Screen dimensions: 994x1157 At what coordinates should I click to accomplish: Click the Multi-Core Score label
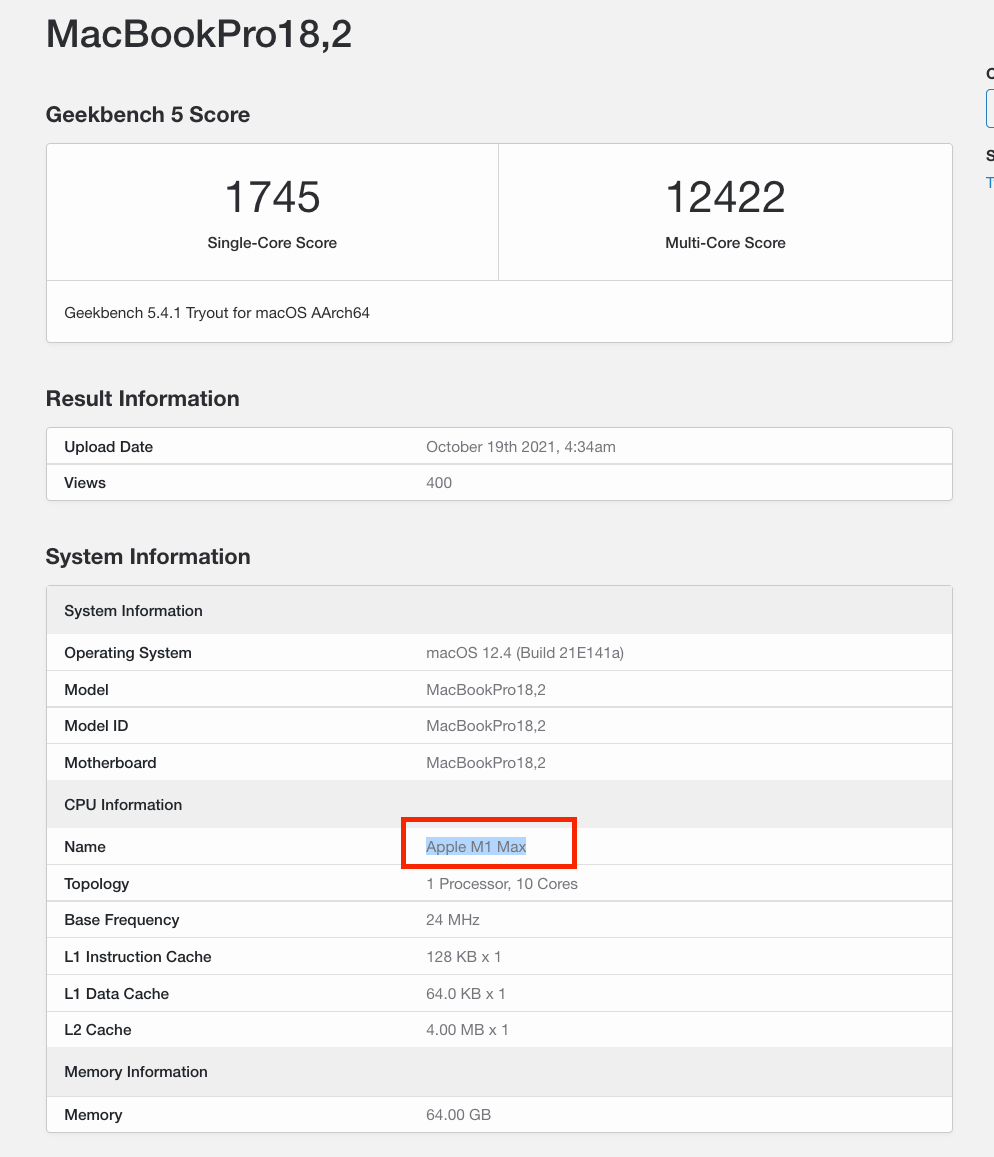pos(725,243)
